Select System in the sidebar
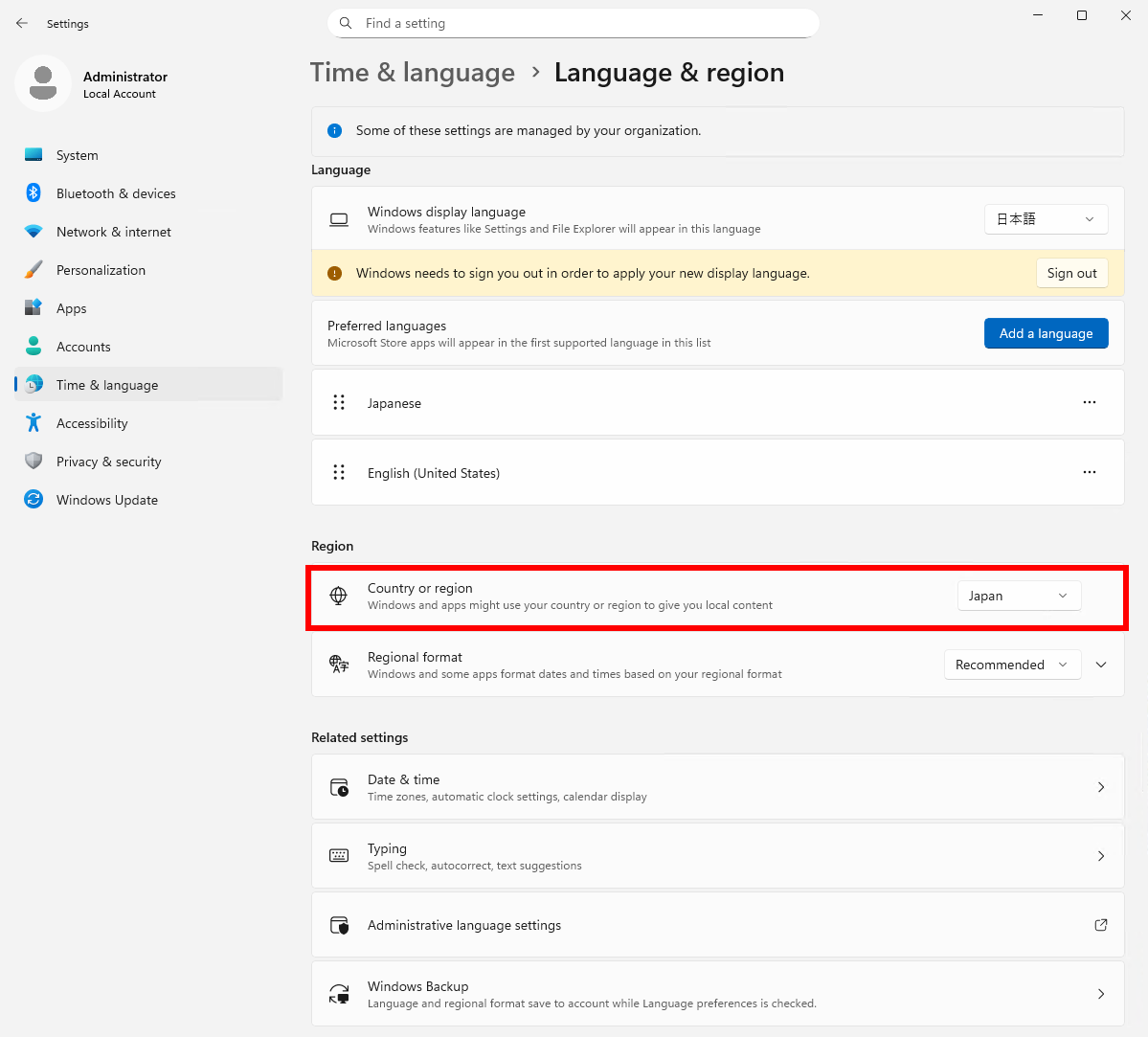Screen dimensions: 1148x1037 coord(148,154)
